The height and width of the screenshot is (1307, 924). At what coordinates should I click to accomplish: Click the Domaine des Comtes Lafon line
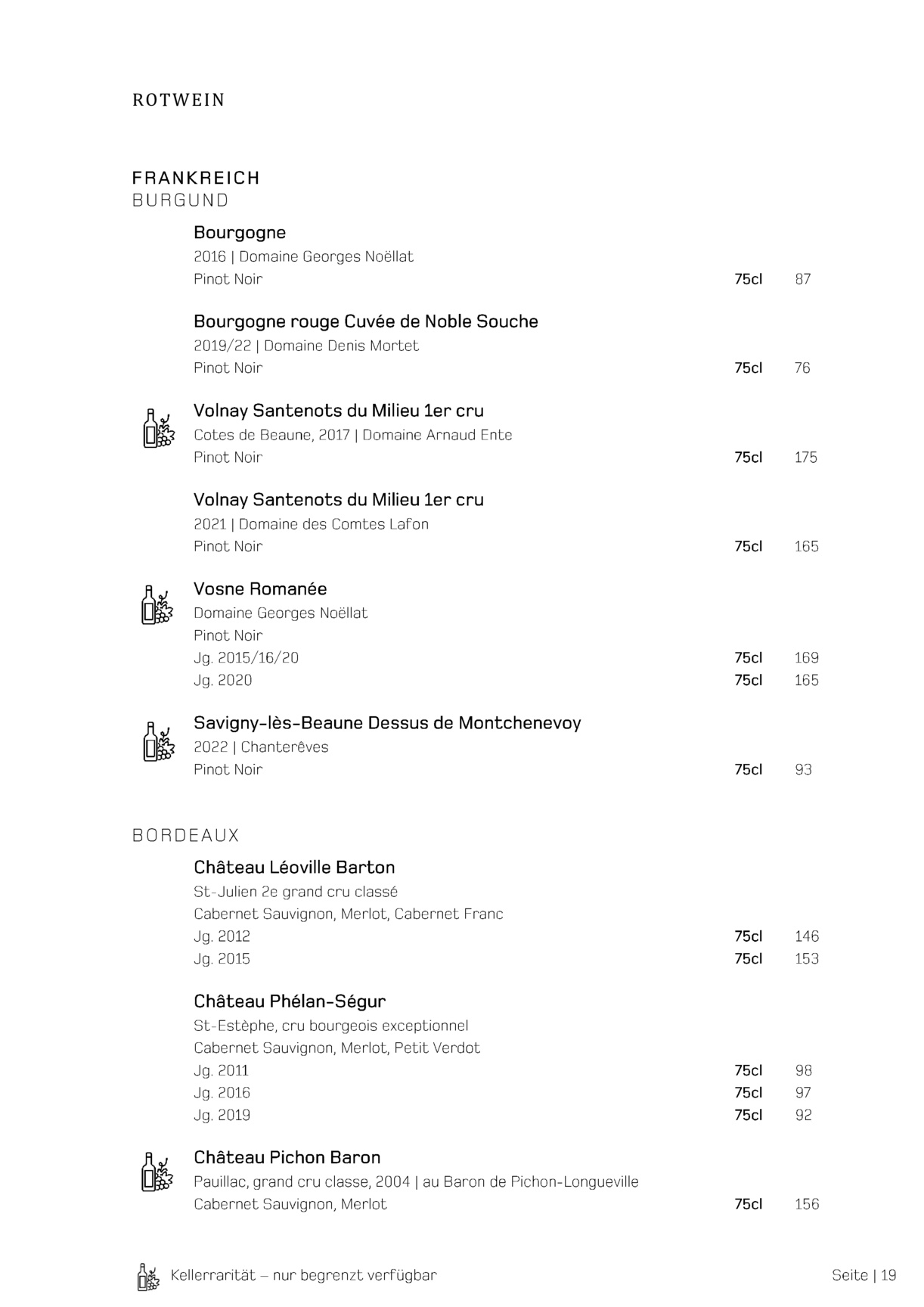coord(311,524)
